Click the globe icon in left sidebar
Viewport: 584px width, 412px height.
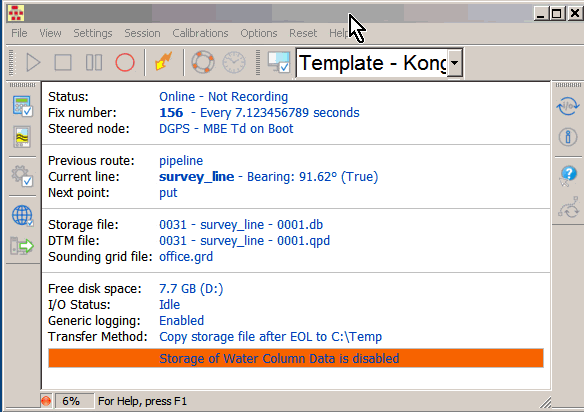point(22,216)
